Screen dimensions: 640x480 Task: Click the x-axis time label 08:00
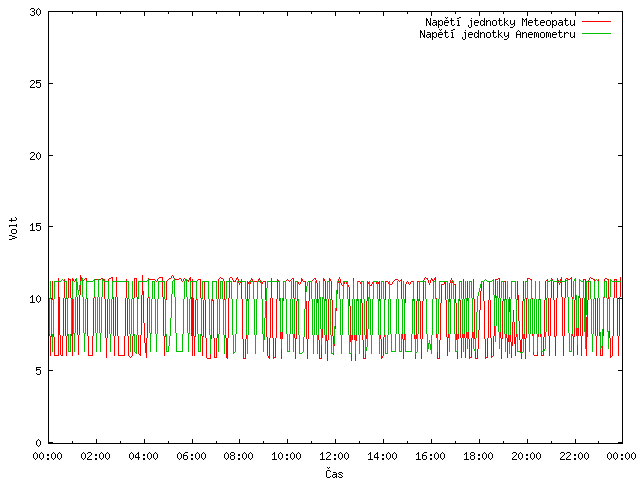pos(239,456)
